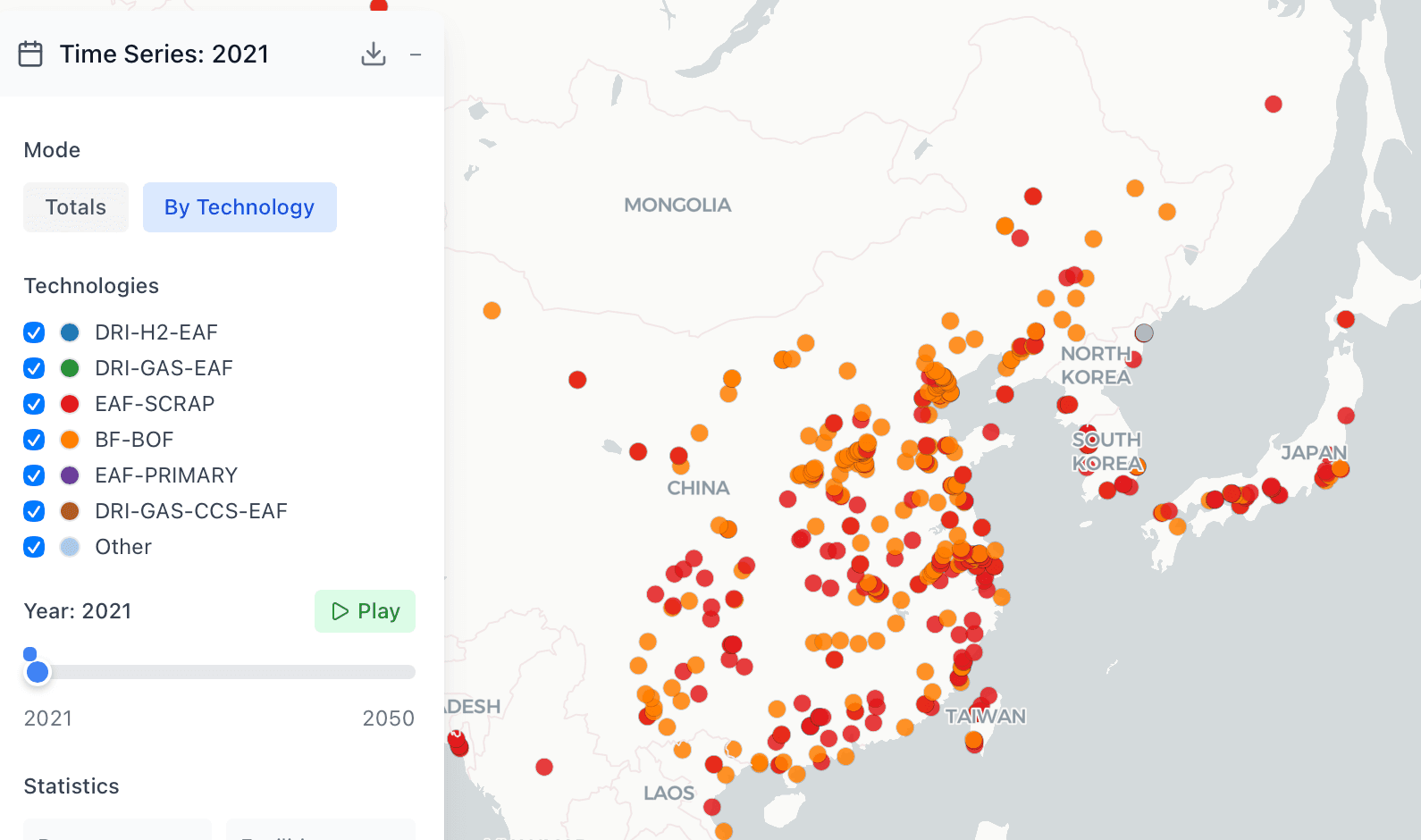This screenshot has width=1421, height=840.
Task: Click the year slider handle at 2021
Action: tap(38, 672)
